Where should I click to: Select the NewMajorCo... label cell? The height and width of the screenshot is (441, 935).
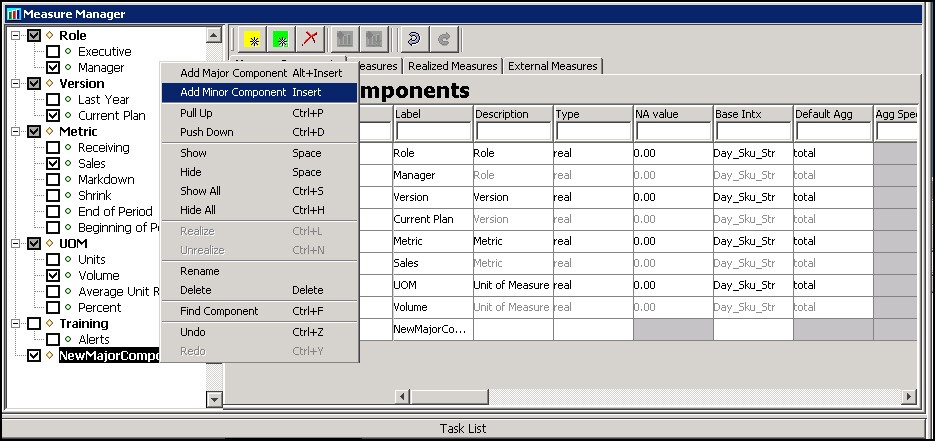[x=433, y=330]
